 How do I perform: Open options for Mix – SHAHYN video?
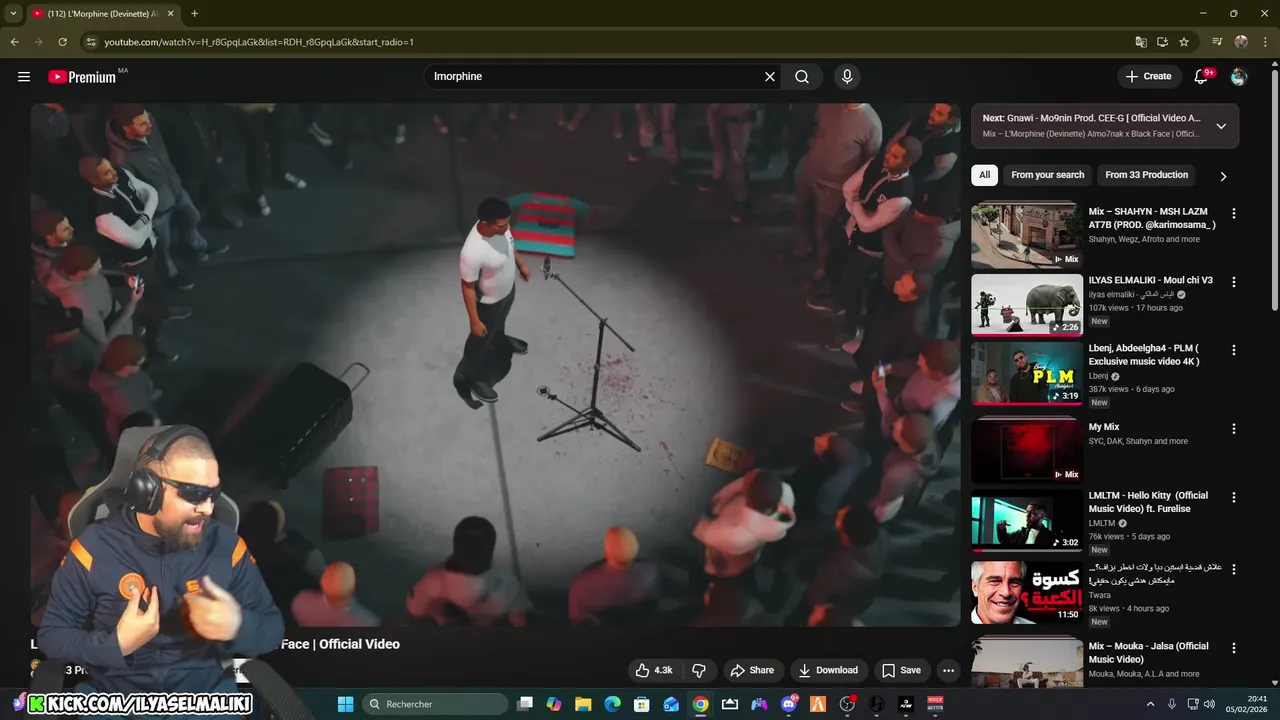[1234, 213]
